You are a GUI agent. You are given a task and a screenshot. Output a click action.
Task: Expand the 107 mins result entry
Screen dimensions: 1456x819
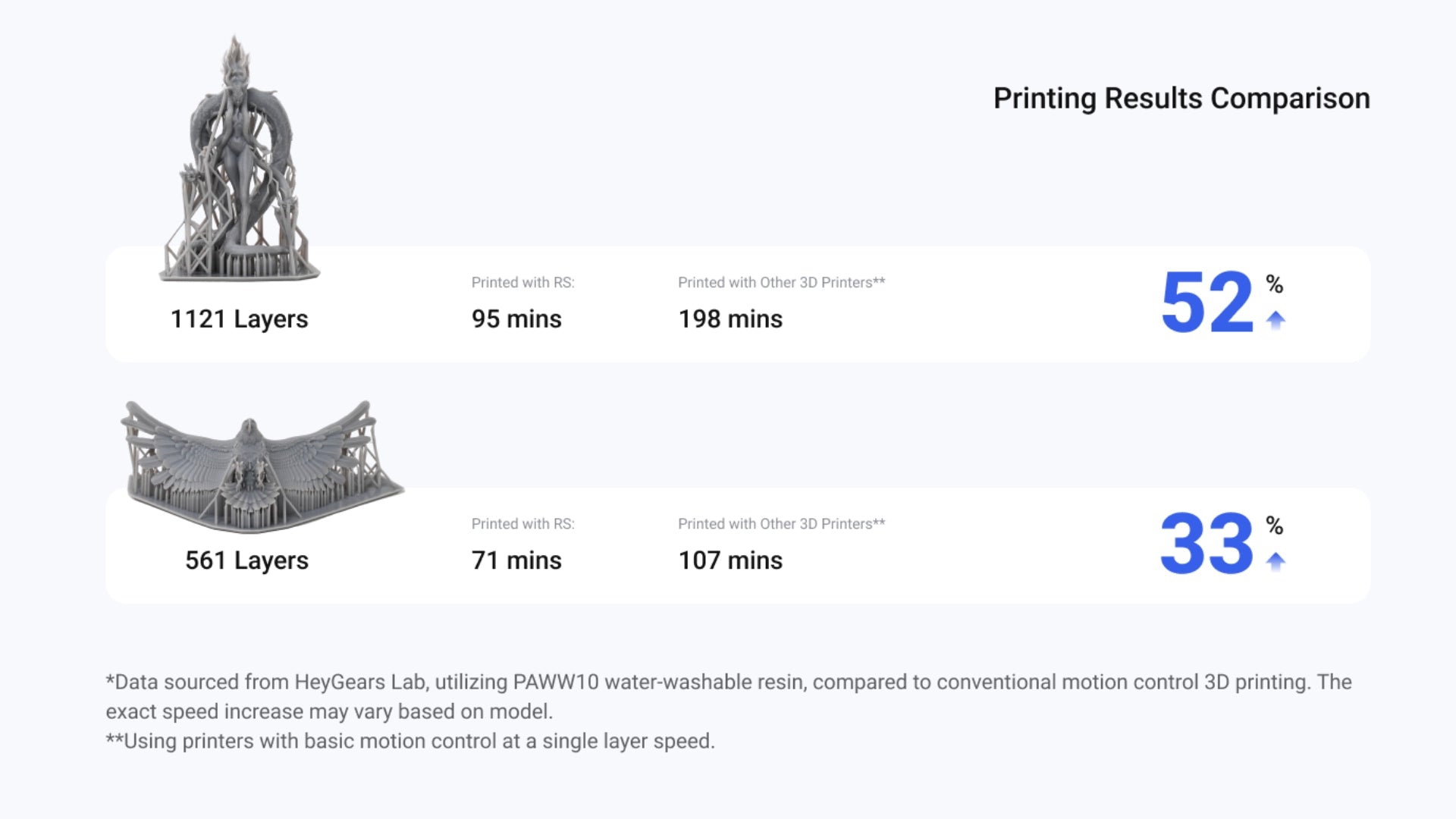[x=730, y=560]
